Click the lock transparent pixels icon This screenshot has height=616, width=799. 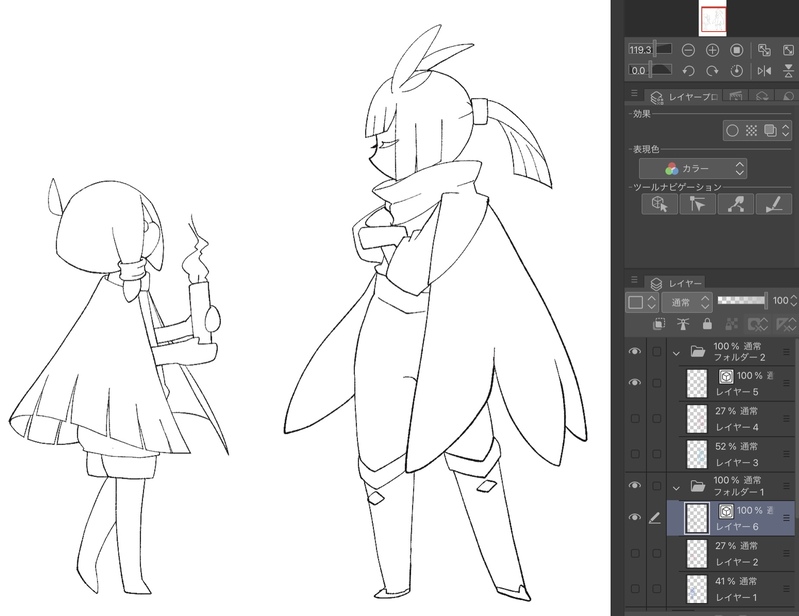[x=731, y=324]
